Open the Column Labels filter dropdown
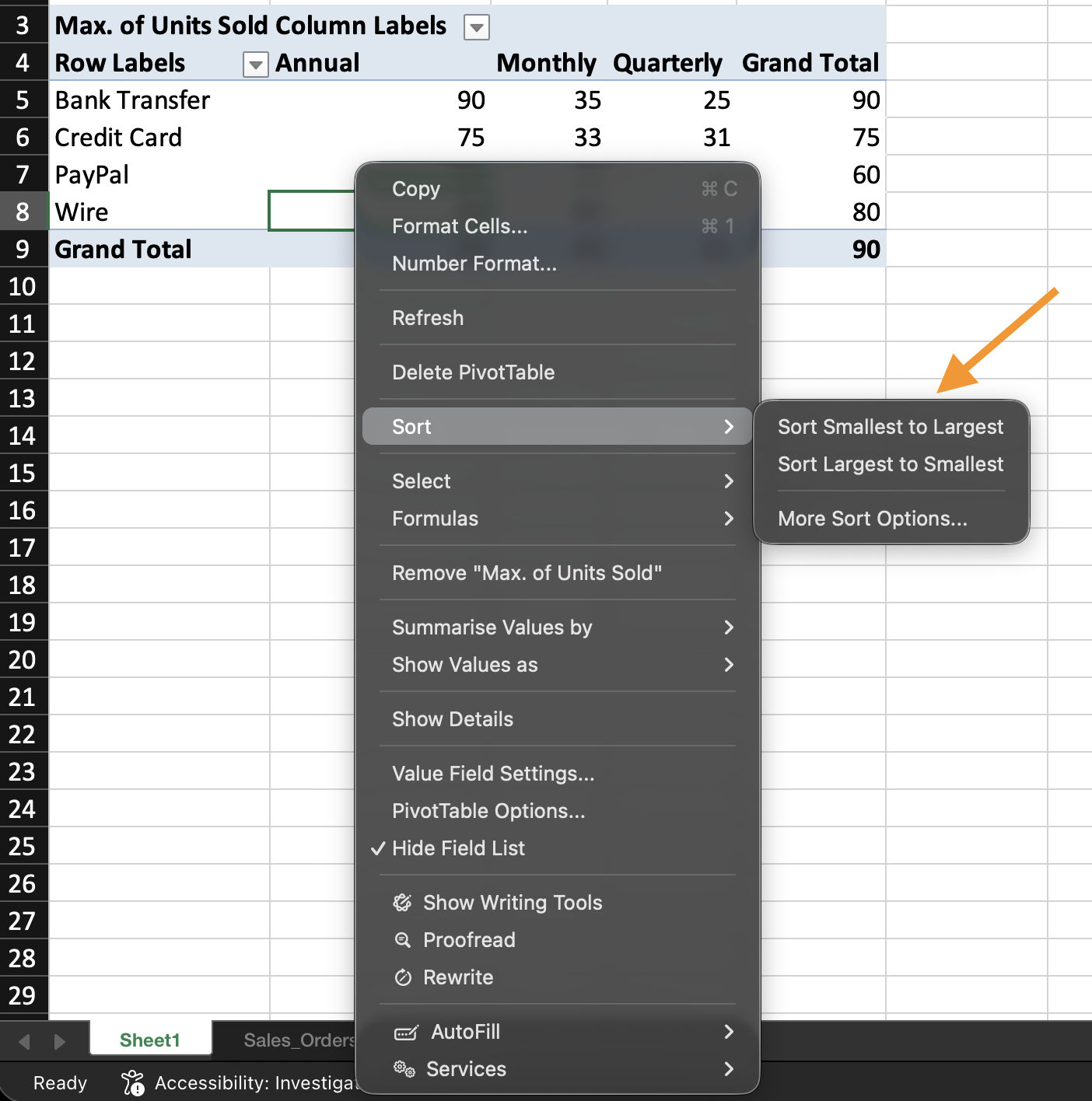Screen dimensions: 1092x1101 pyautogui.click(x=476, y=27)
